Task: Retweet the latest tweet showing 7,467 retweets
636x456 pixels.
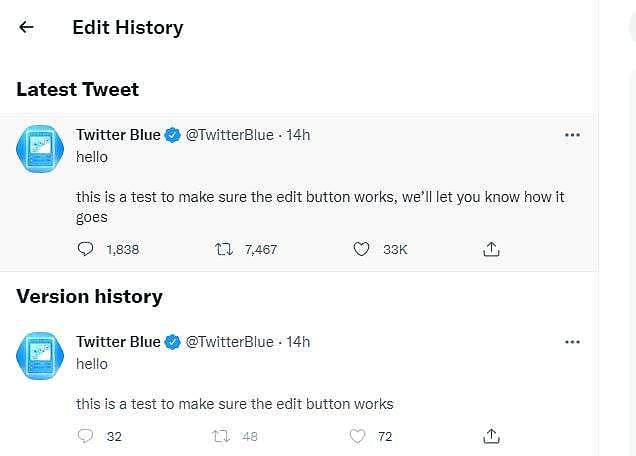Action: click(x=224, y=249)
